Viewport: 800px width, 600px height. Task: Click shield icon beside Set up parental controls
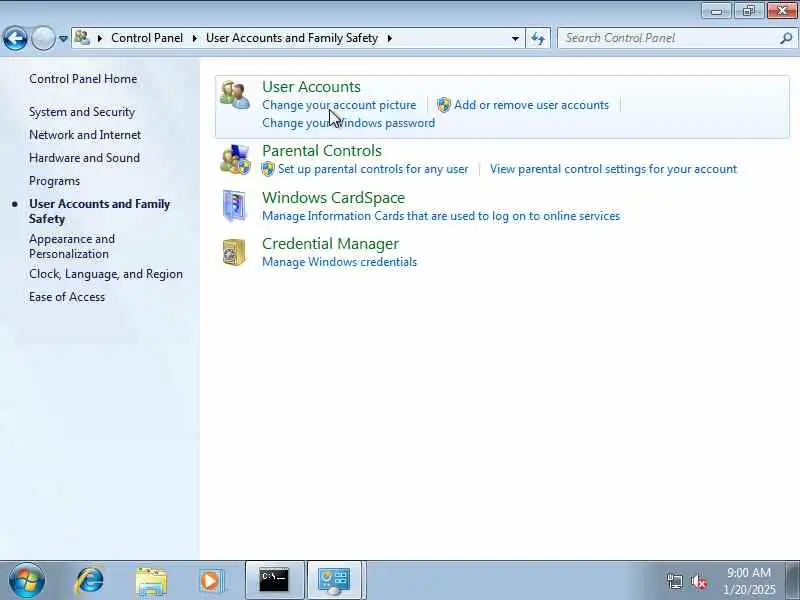268,169
